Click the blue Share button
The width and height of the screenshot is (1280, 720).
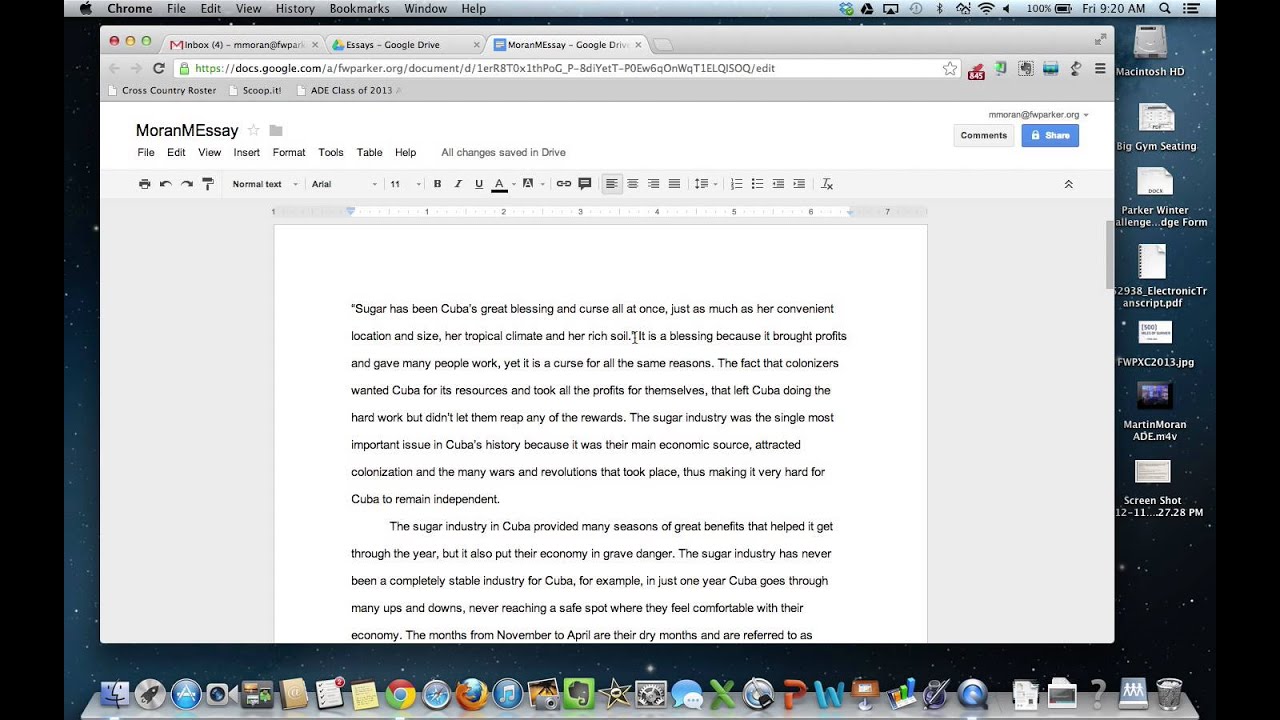pyautogui.click(x=1050, y=135)
